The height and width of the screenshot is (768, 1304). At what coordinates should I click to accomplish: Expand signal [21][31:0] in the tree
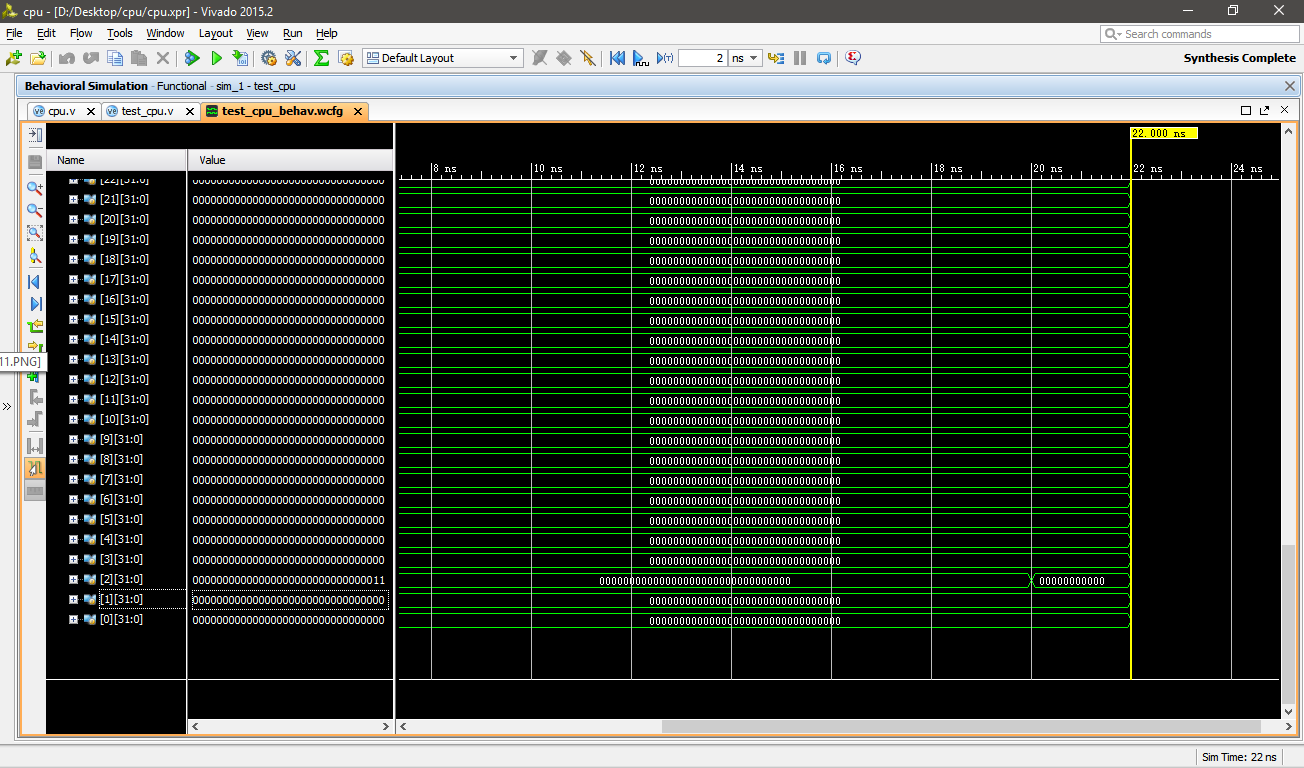pyautogui.click(x=73, y=200)
